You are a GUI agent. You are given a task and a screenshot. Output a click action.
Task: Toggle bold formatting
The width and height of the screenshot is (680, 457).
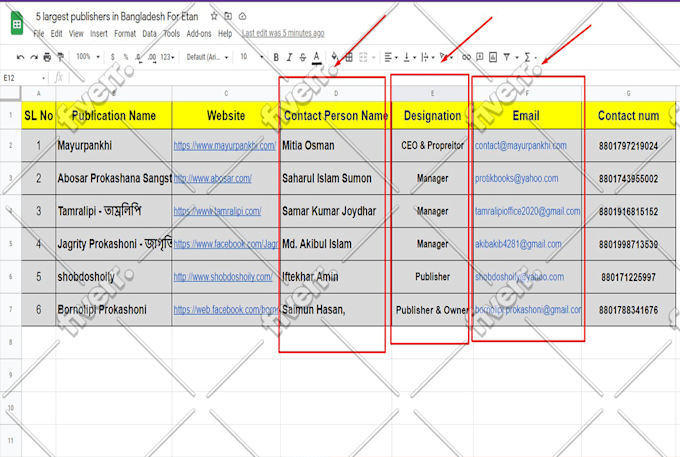(x=276, y=57)
